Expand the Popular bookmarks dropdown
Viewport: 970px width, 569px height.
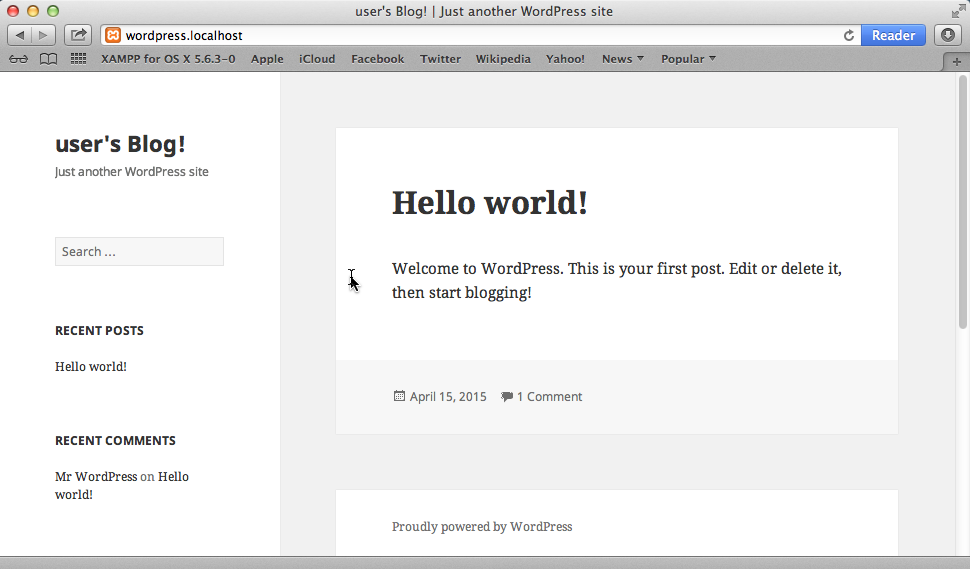coord(688,59)
